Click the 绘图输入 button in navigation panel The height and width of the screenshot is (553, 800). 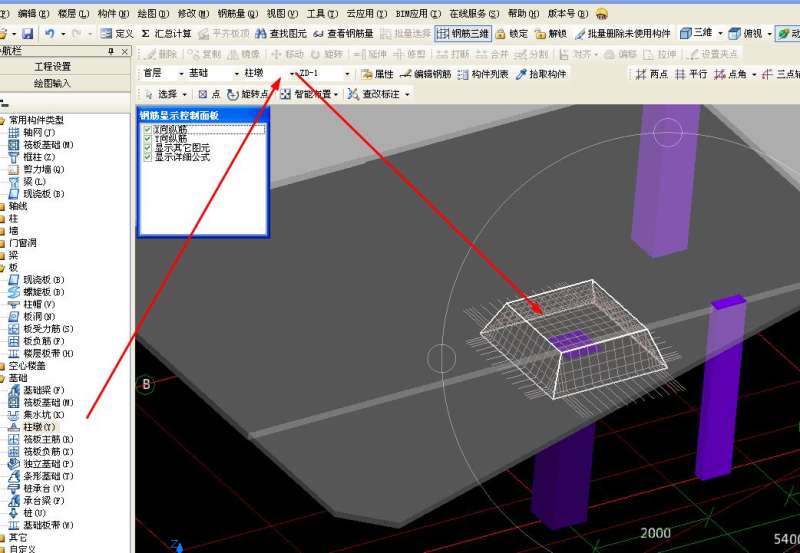[x=52, y=83]
